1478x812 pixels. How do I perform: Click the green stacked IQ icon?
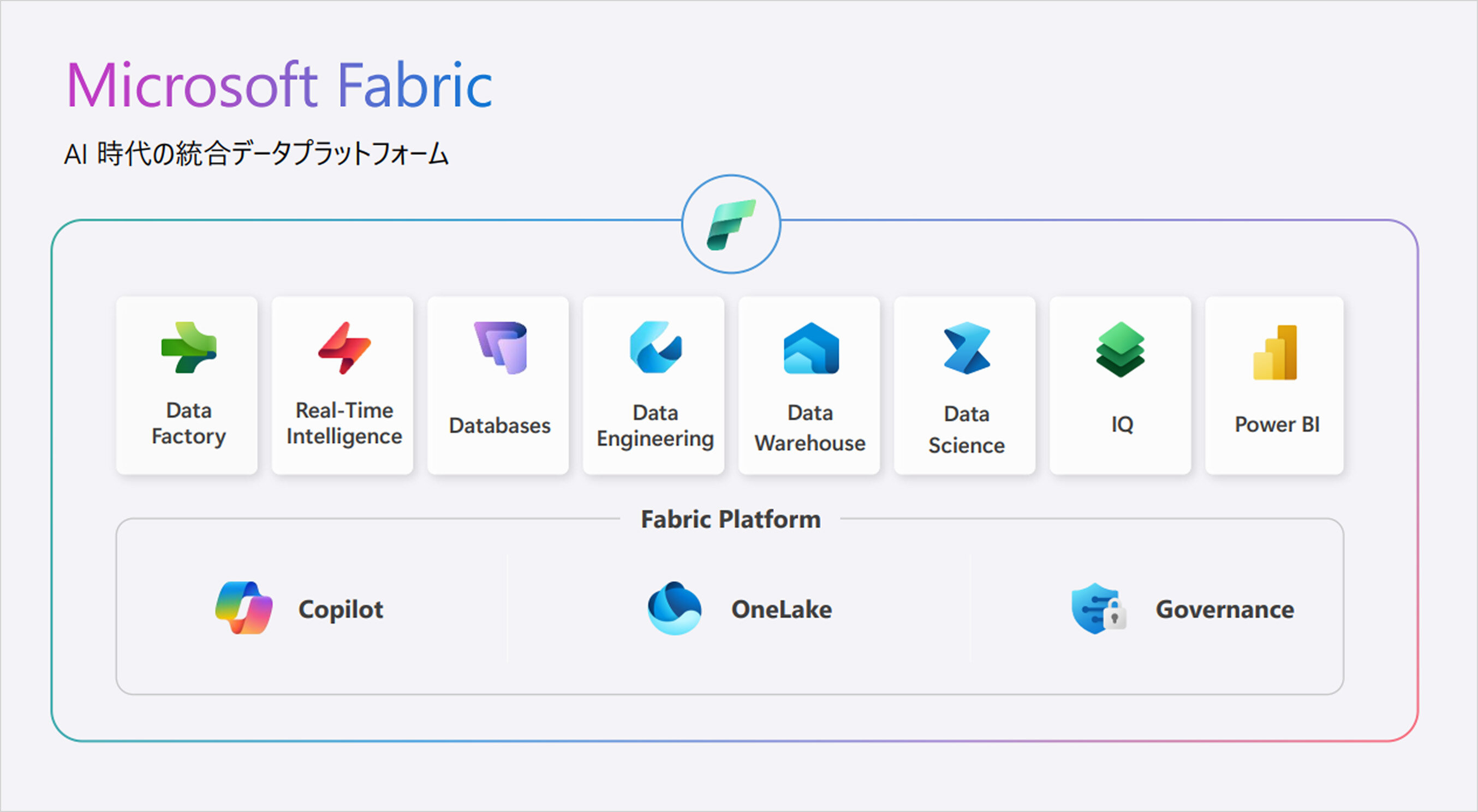point(1121,349)
